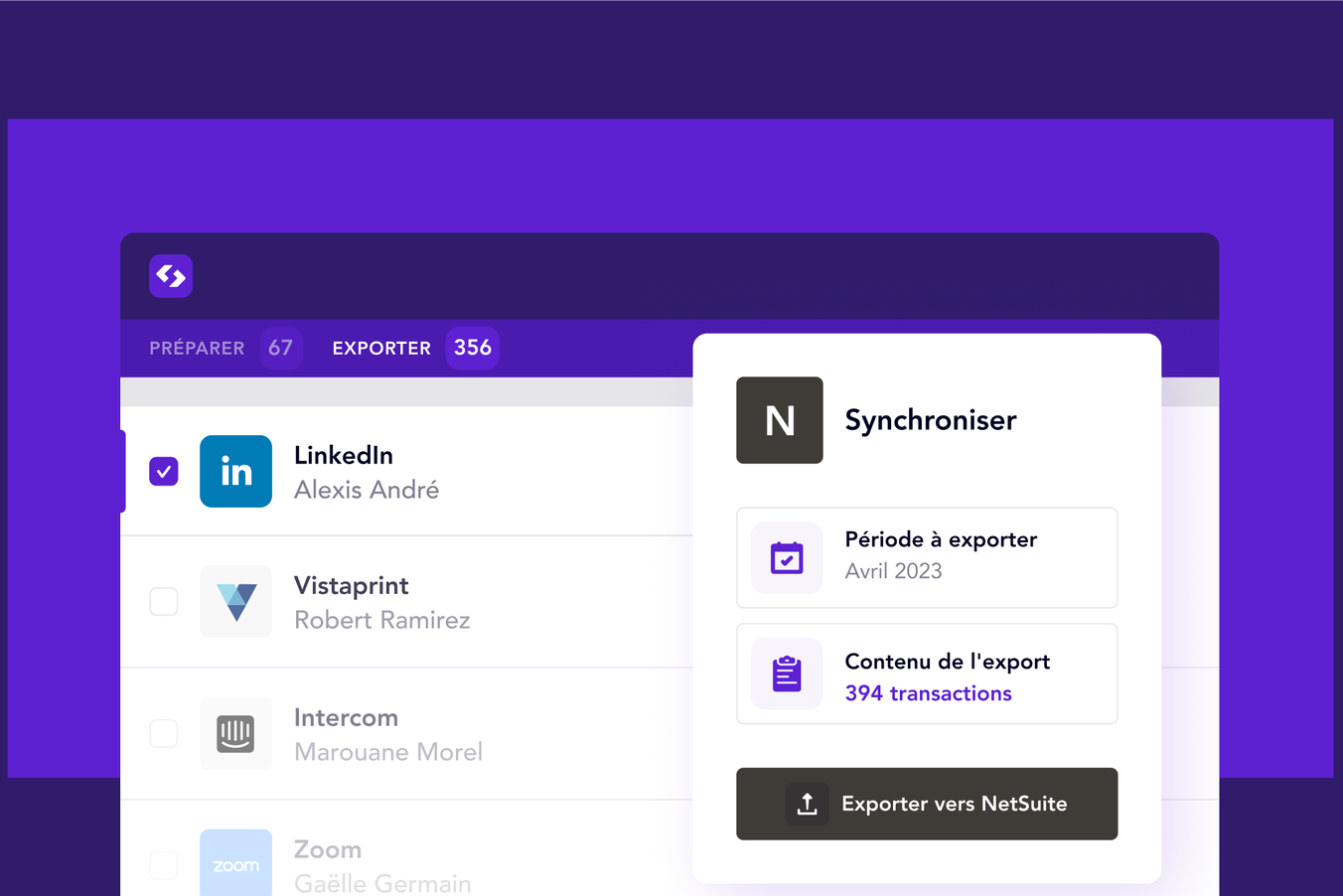Open the 394 transactions link
The height and width of the screenshot is (896, 1343).
coord(928,693)
